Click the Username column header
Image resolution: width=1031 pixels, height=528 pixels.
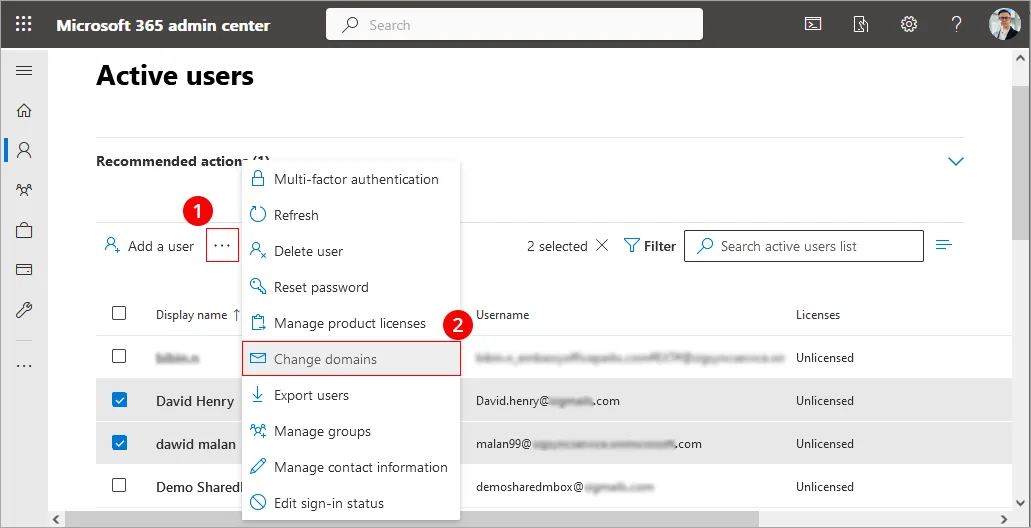pos(502,315)
